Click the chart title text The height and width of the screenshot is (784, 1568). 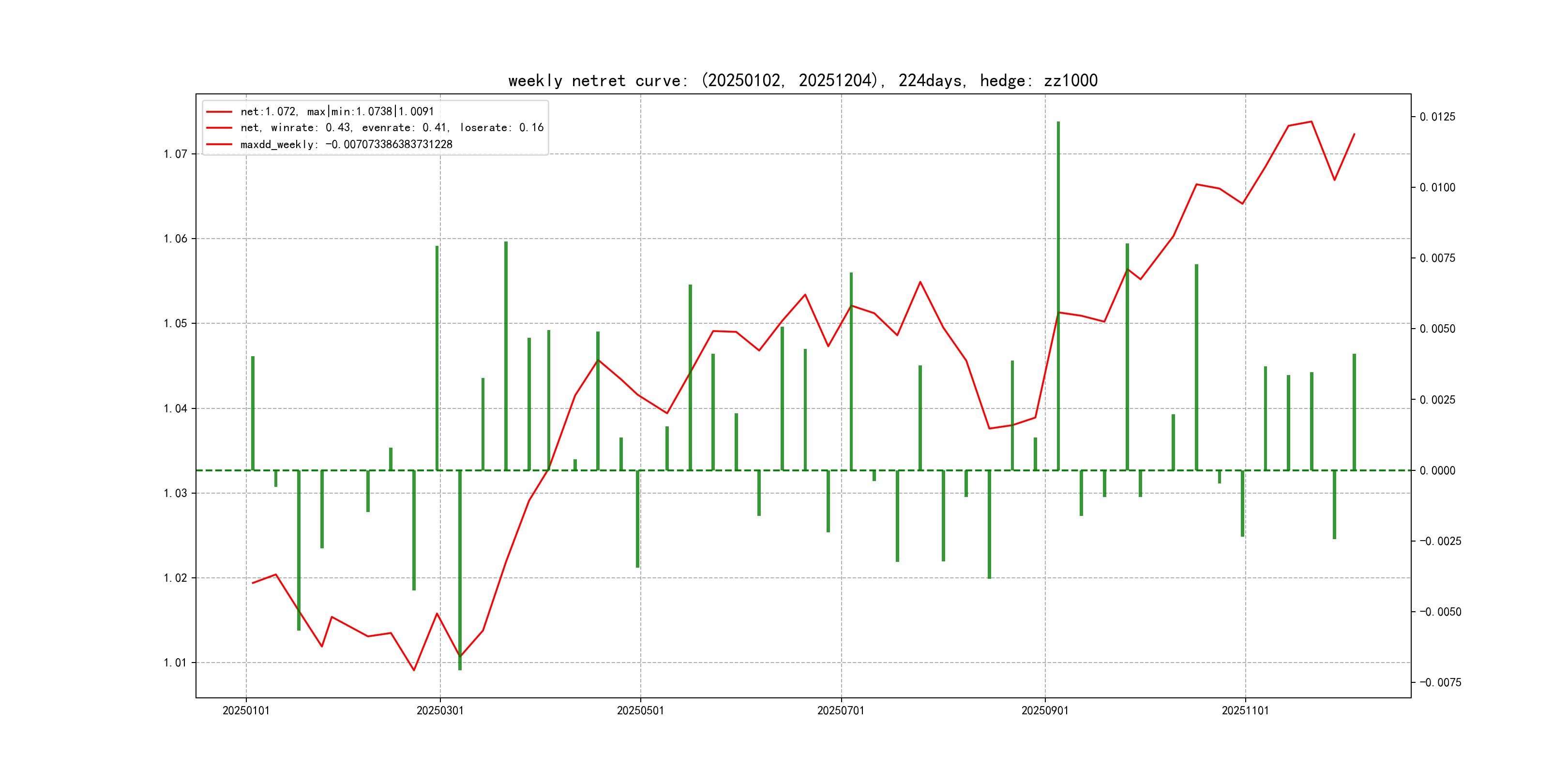[802, 80]
